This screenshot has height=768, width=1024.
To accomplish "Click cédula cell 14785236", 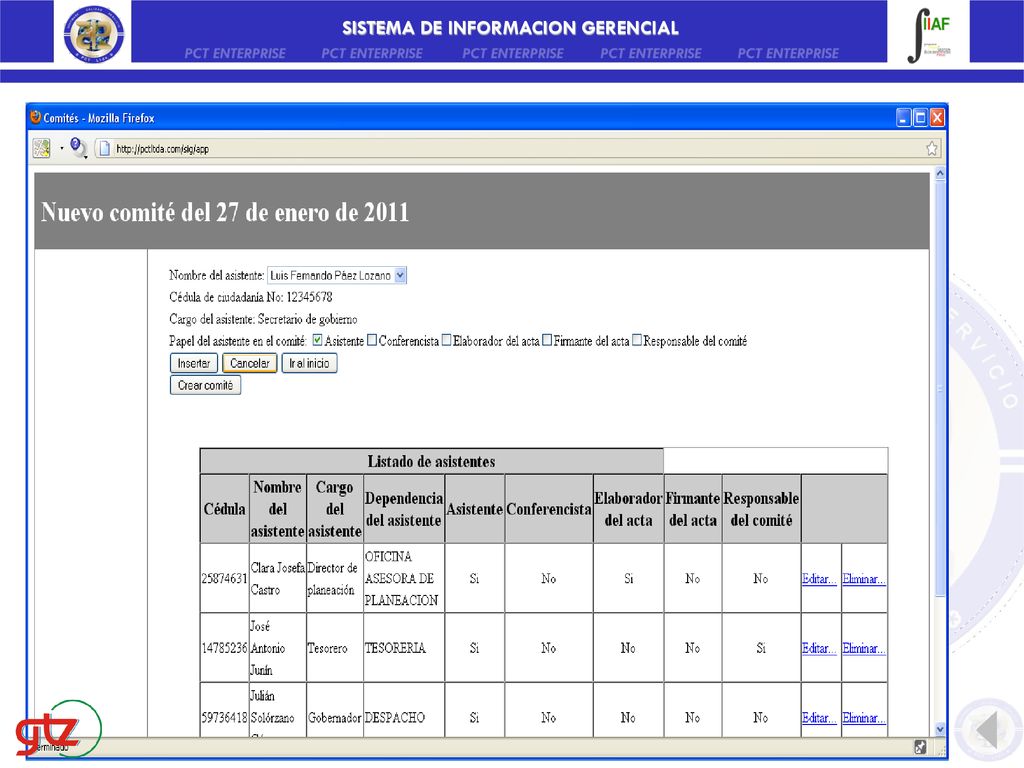I will point(224,648).
